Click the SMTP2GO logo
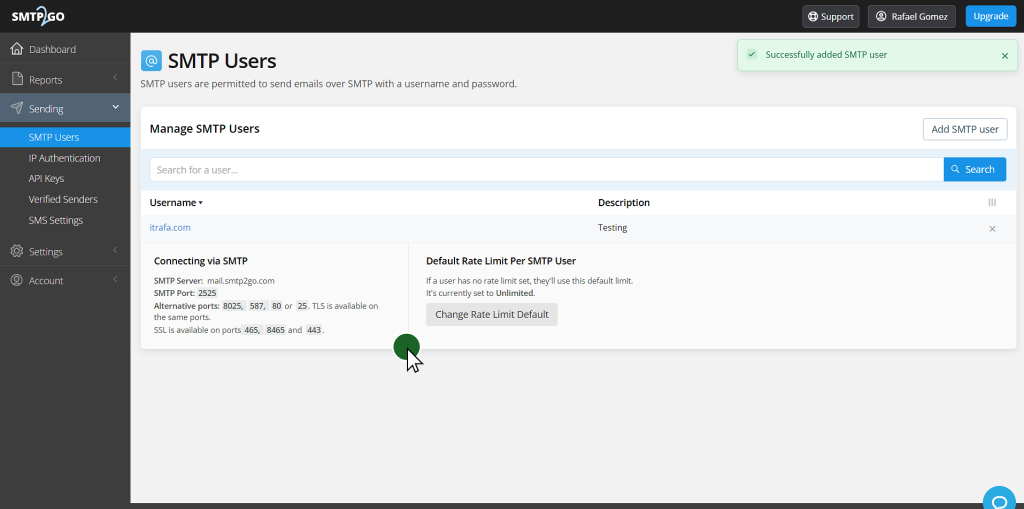 click(38, 16)
